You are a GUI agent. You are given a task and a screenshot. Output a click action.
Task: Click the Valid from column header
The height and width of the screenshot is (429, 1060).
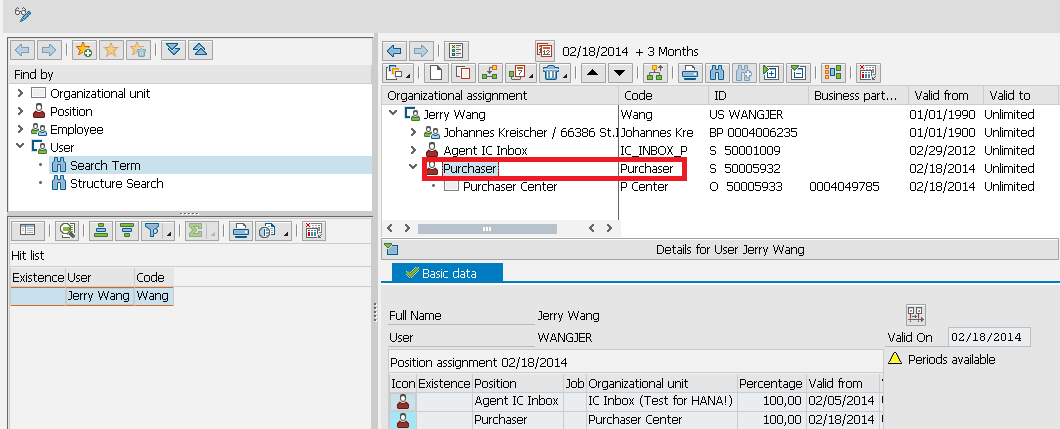coord(941,95)
